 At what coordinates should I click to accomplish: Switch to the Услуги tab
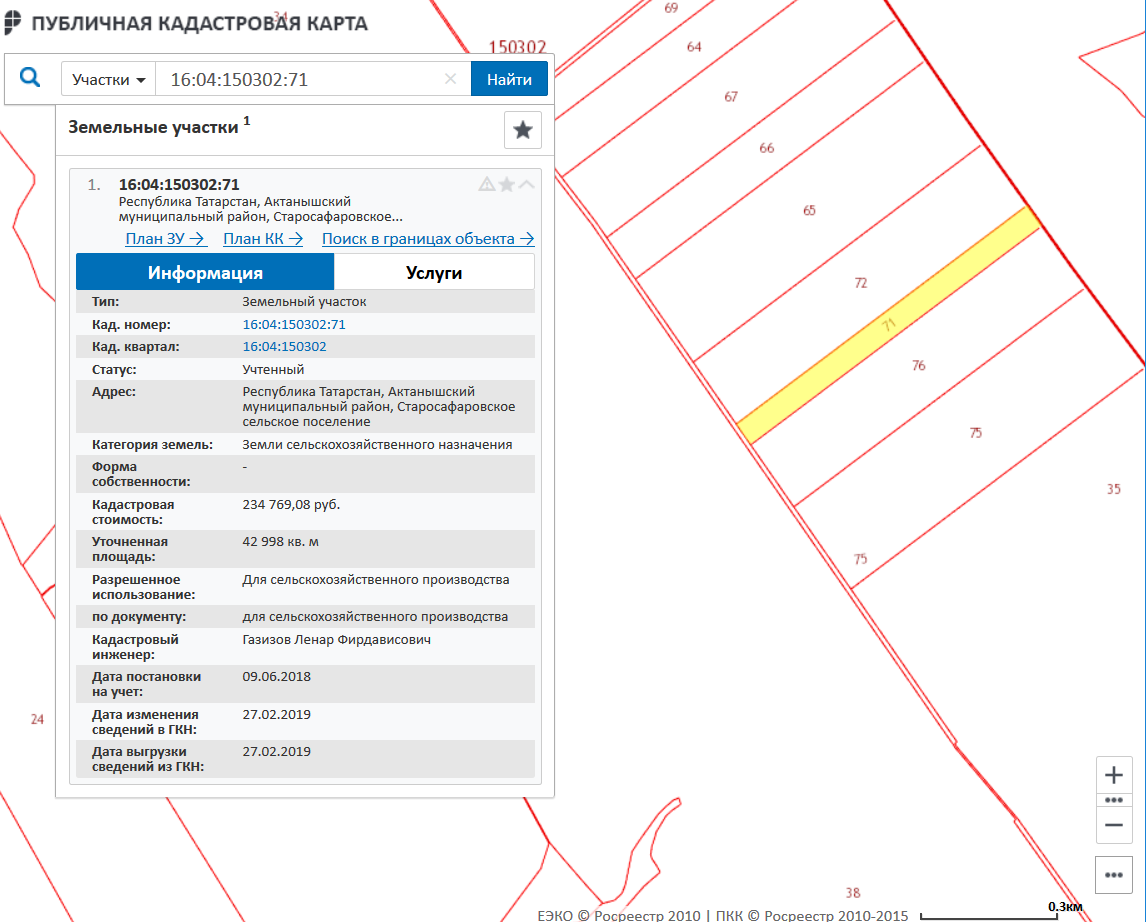pos(434,273)
